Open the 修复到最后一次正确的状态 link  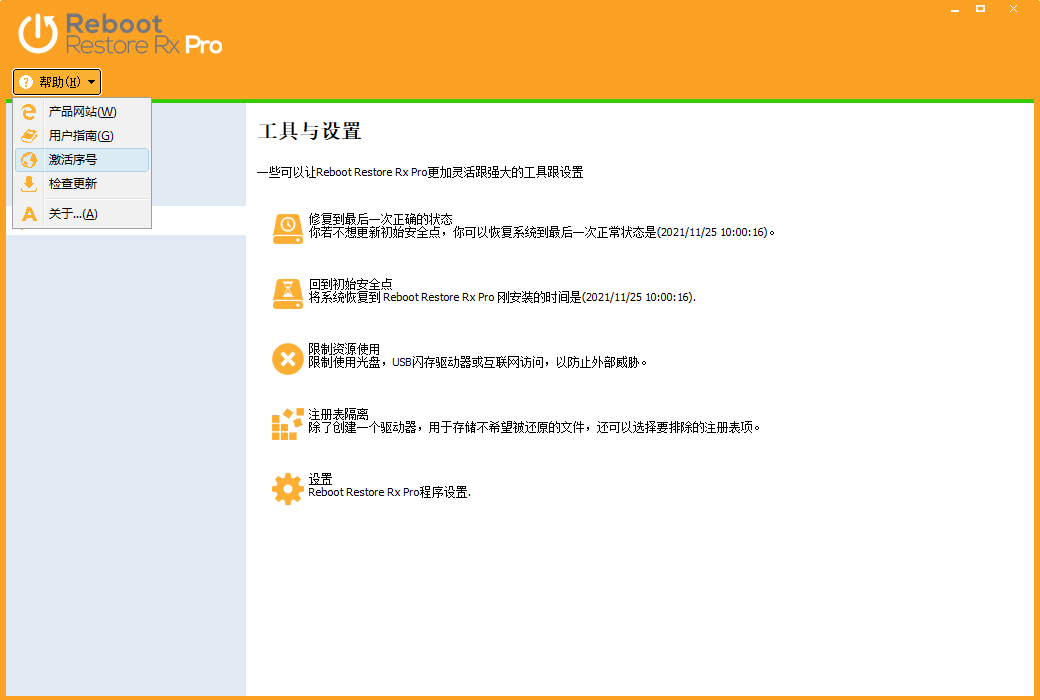point(380,219)
